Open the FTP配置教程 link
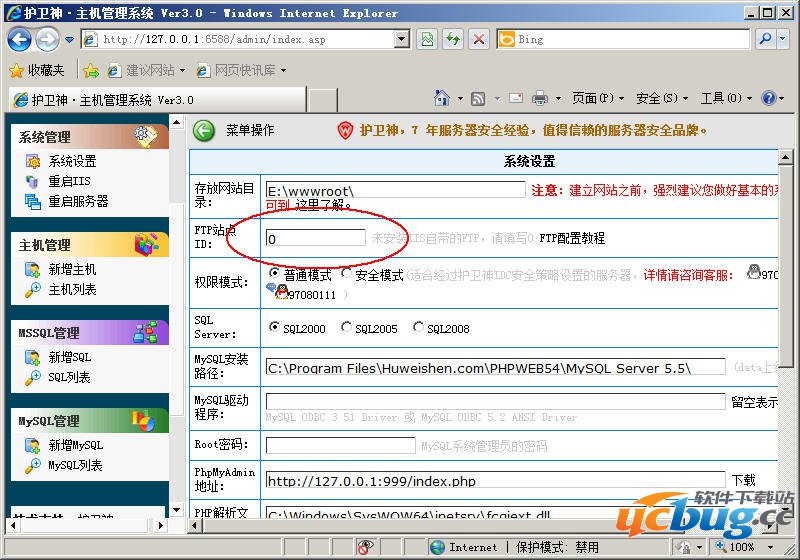The width and height of the screenshot is (800, 560). click(x=572, y=238)
